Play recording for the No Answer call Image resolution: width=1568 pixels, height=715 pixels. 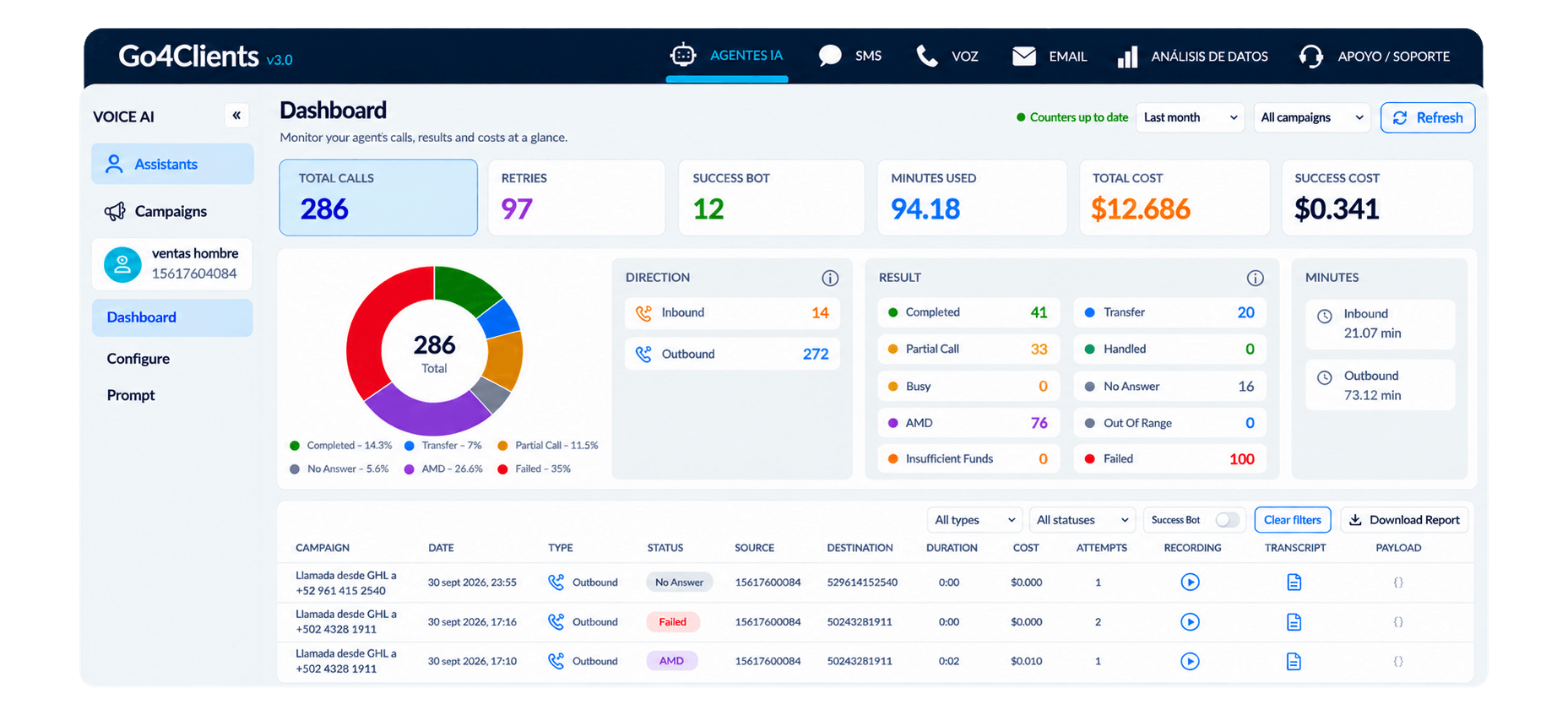(x=1190, y=582)
